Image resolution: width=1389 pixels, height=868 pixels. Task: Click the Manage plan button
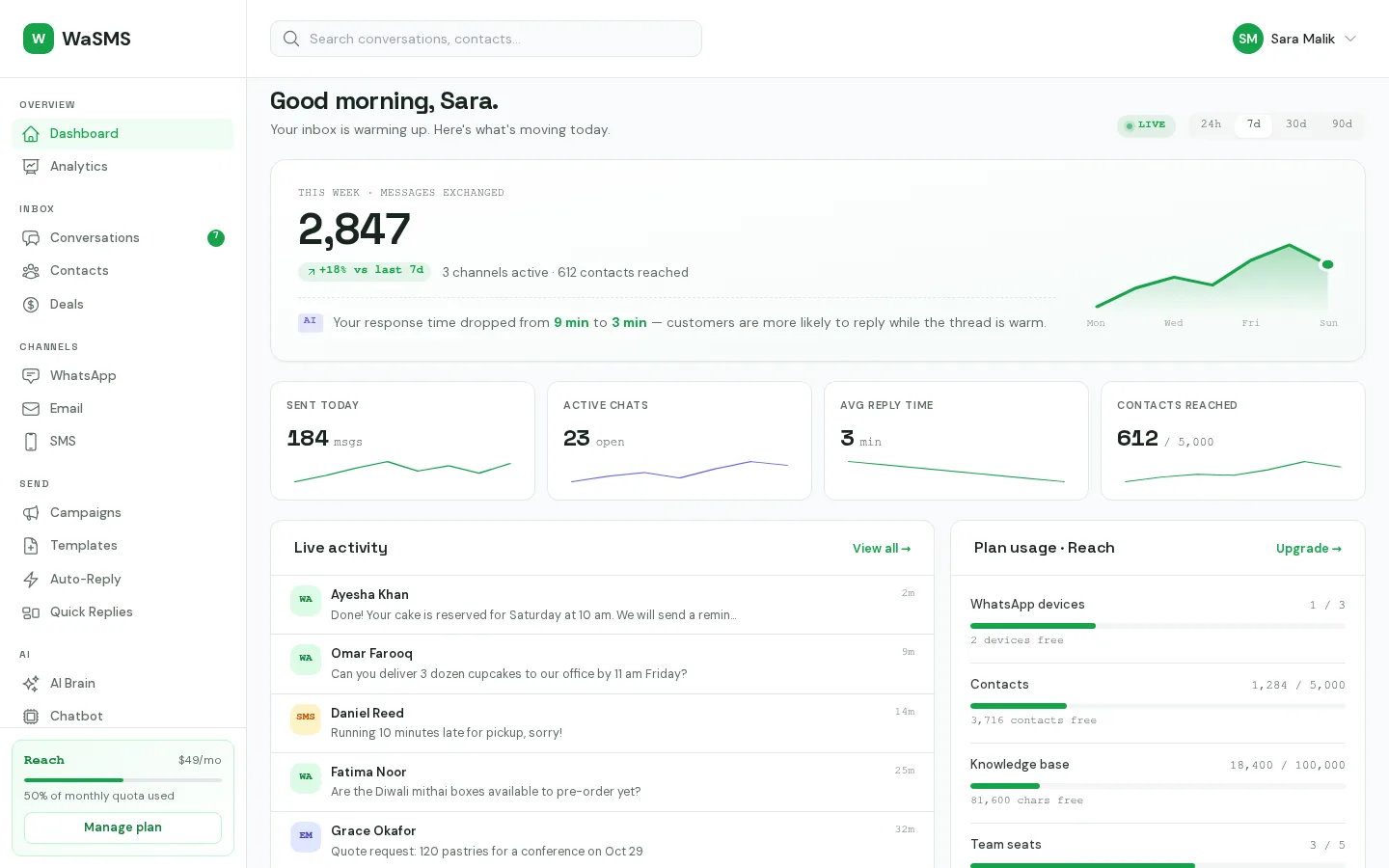click(x=123, y=827)
